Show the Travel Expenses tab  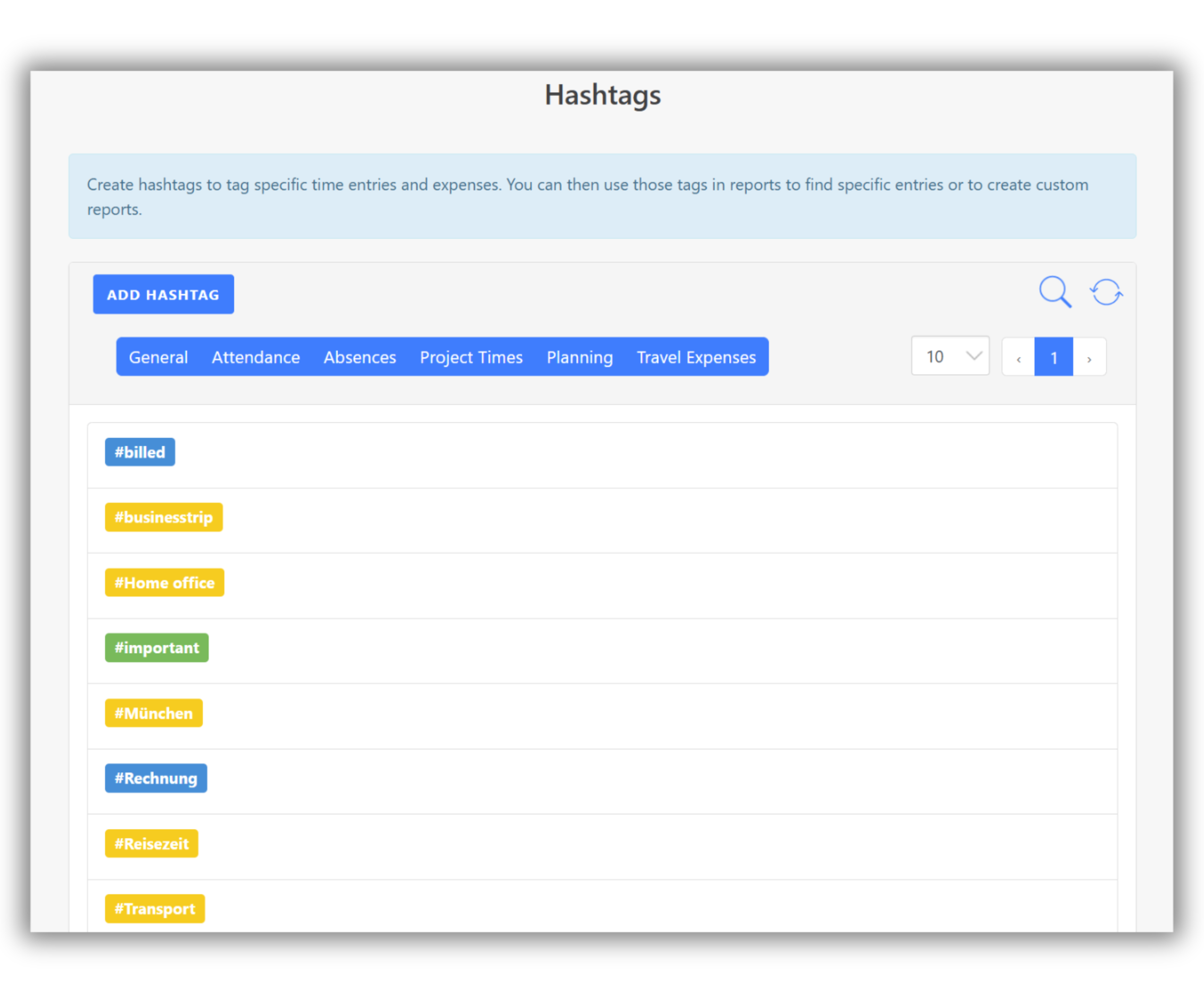pos(696,357)
